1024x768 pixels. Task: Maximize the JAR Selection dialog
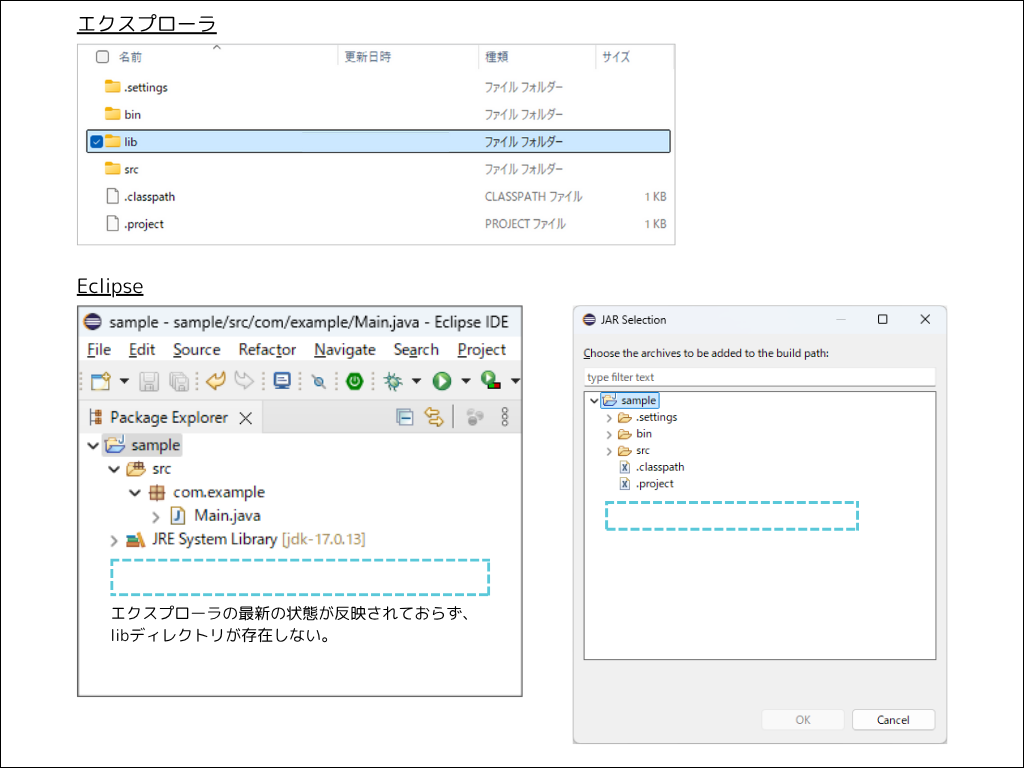coord(882,319)
